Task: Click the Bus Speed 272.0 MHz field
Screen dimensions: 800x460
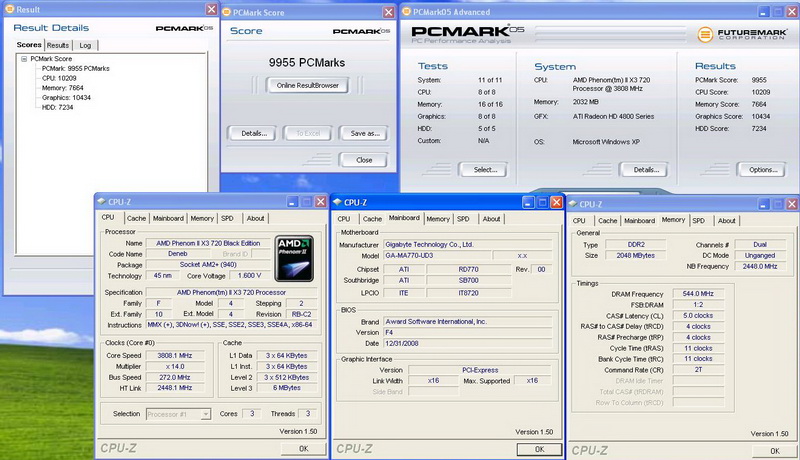Action: tap(174, 377)
